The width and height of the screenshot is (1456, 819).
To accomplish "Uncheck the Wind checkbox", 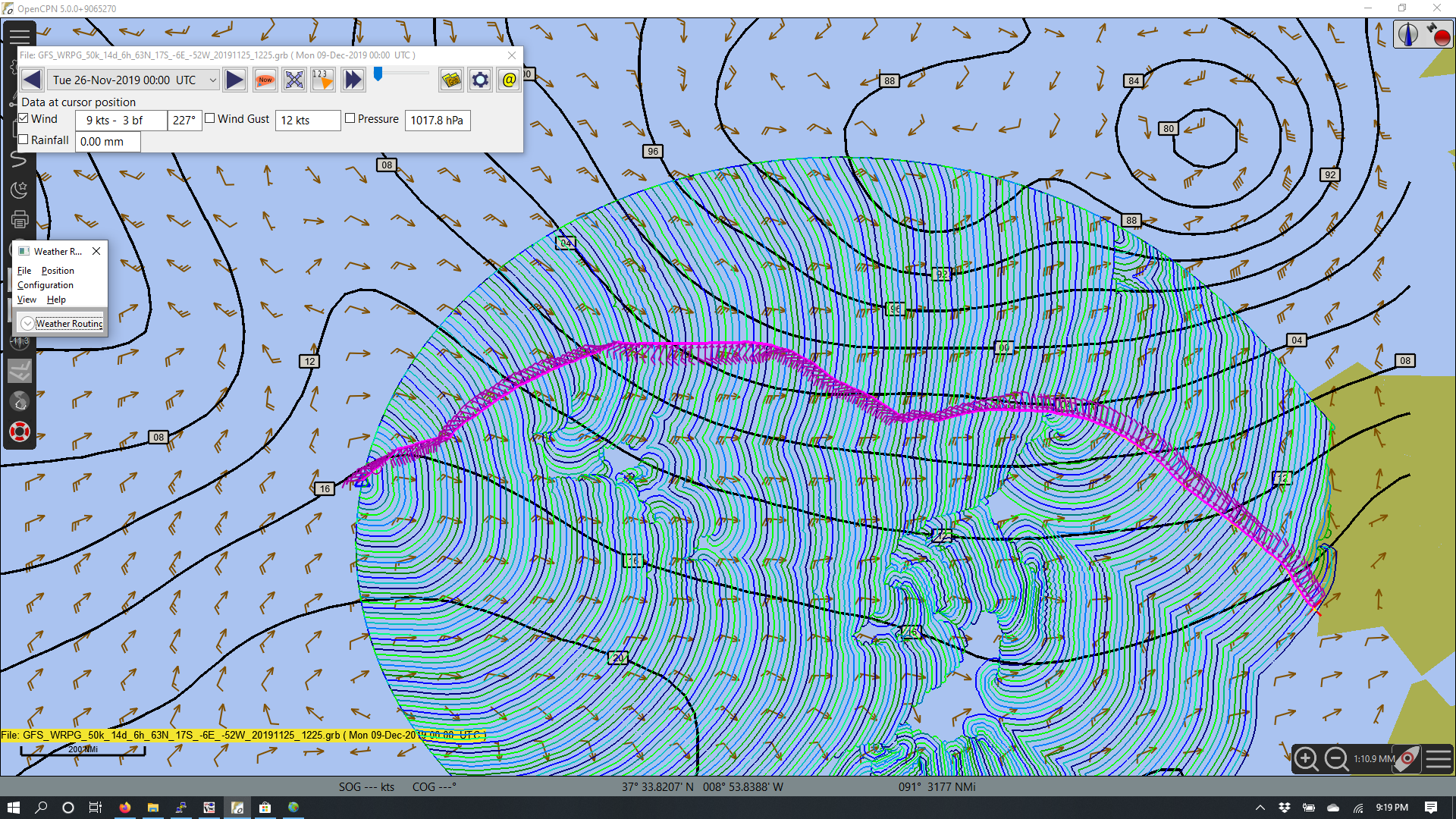I will [24, 118].
